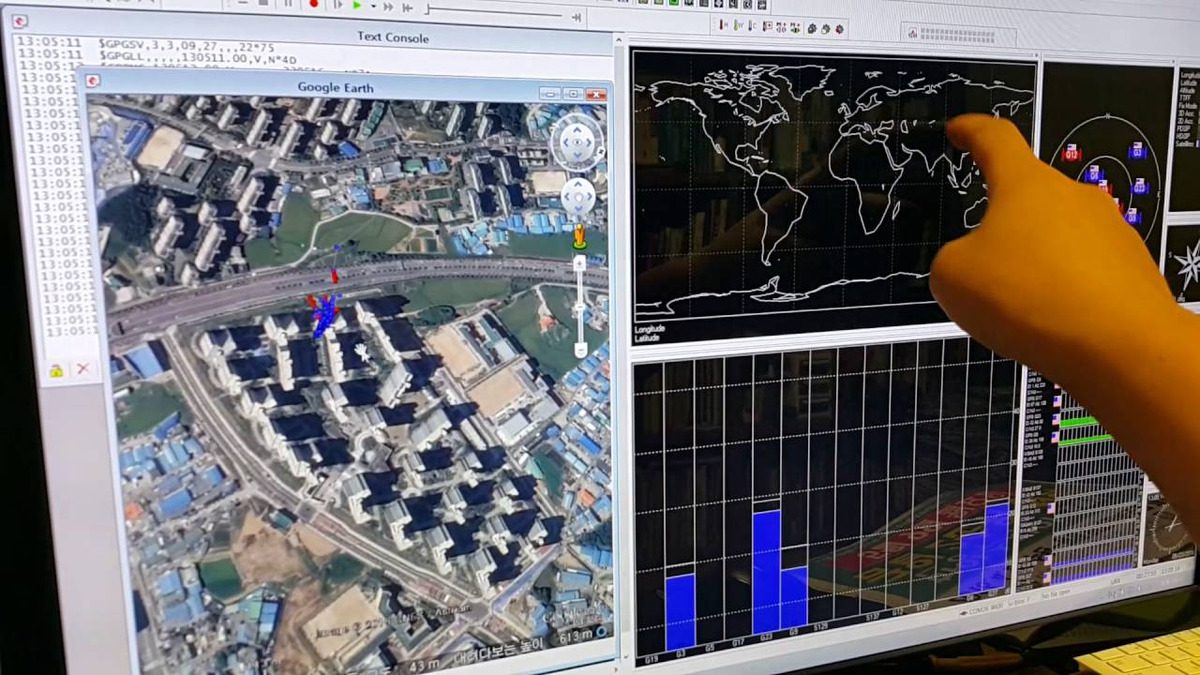Click the fast-forward playback icon

pyautogui.click(x=390, y=7)
